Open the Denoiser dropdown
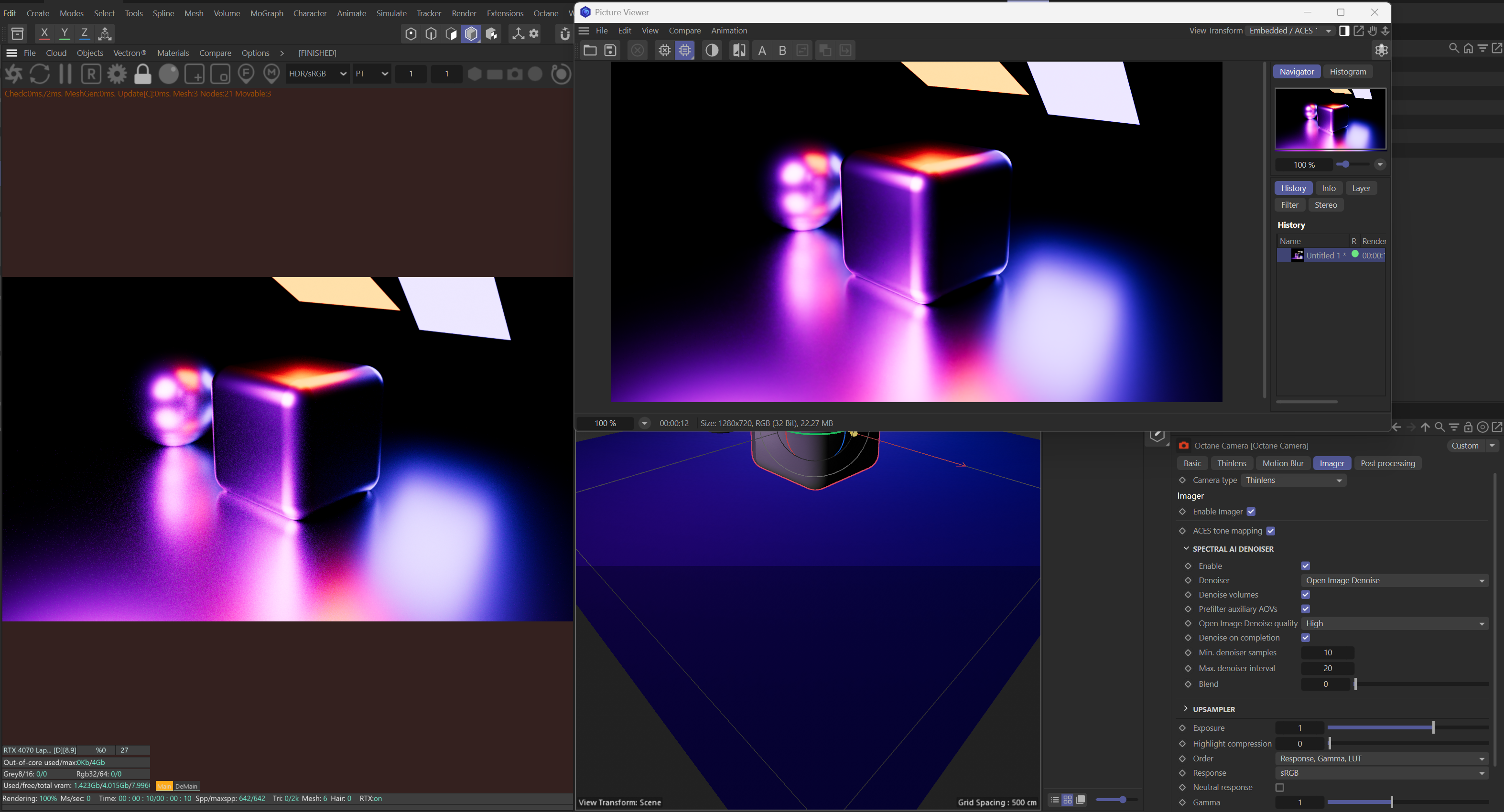Screen dimensions: 1504x812 1394,580
